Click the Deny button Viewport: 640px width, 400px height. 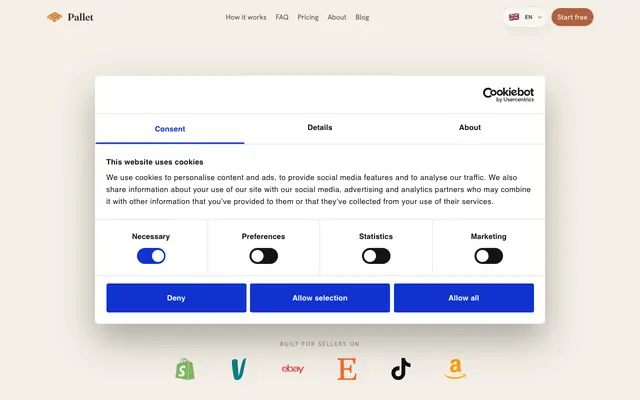tap(176, 298)
